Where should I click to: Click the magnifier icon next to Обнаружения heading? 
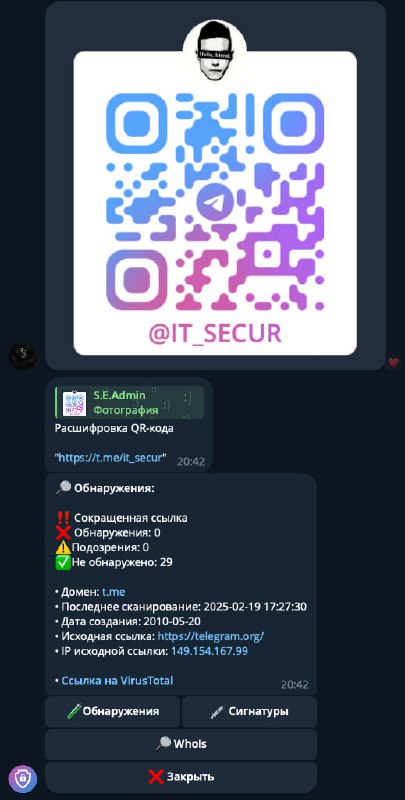tap(63, 488)
